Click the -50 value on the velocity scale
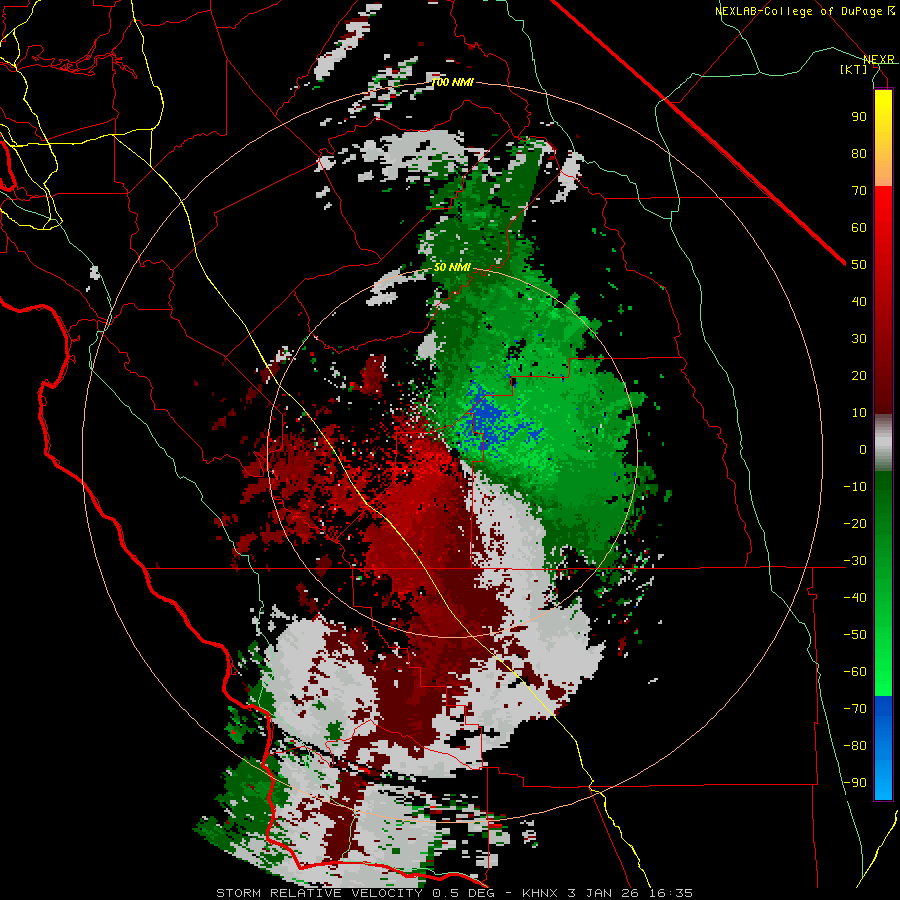The height and width of the screenshot is (900, 900). tap(855, 635)
